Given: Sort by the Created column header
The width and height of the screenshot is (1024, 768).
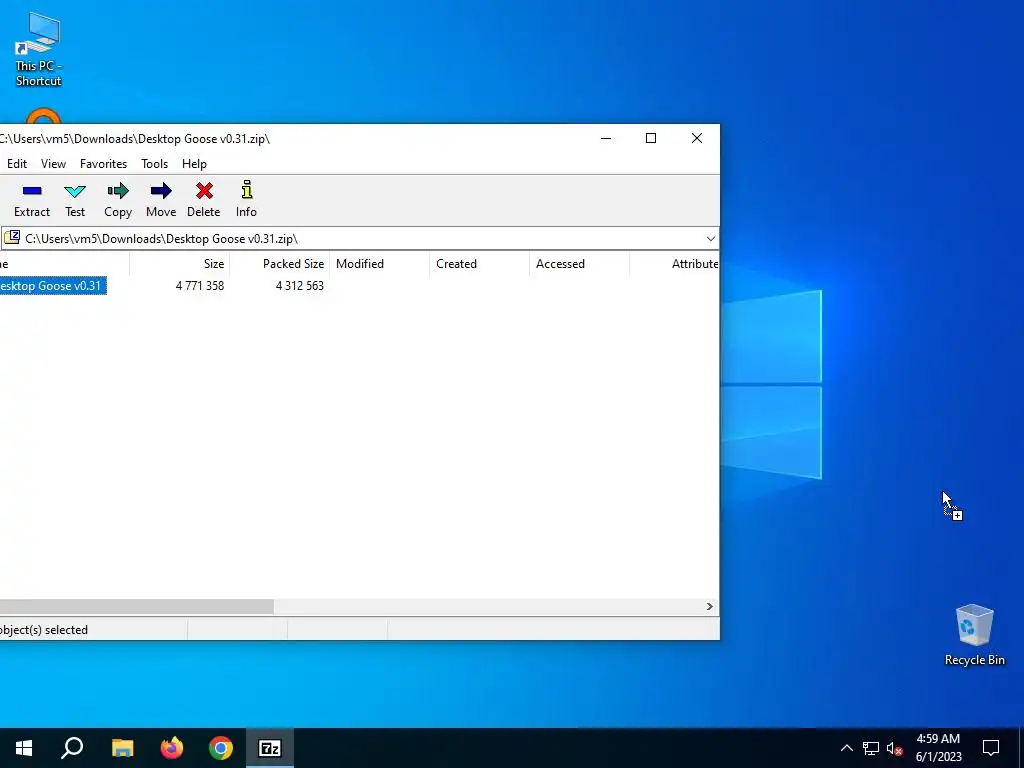Looking at the screenshot, I should pyautogui.click(x=479, y=264).
